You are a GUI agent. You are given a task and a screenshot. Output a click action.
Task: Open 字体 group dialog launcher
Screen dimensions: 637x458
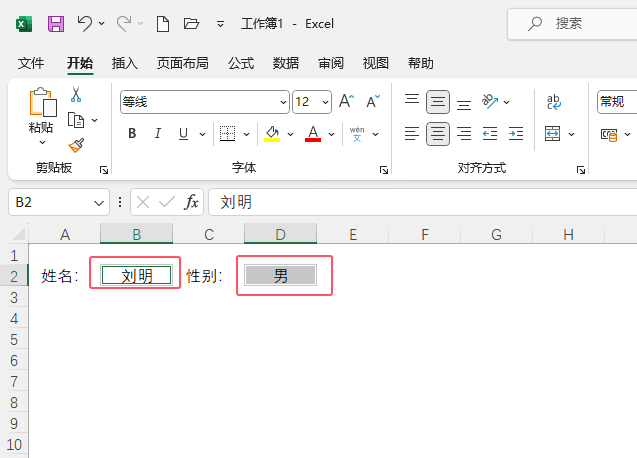point(384,170)
